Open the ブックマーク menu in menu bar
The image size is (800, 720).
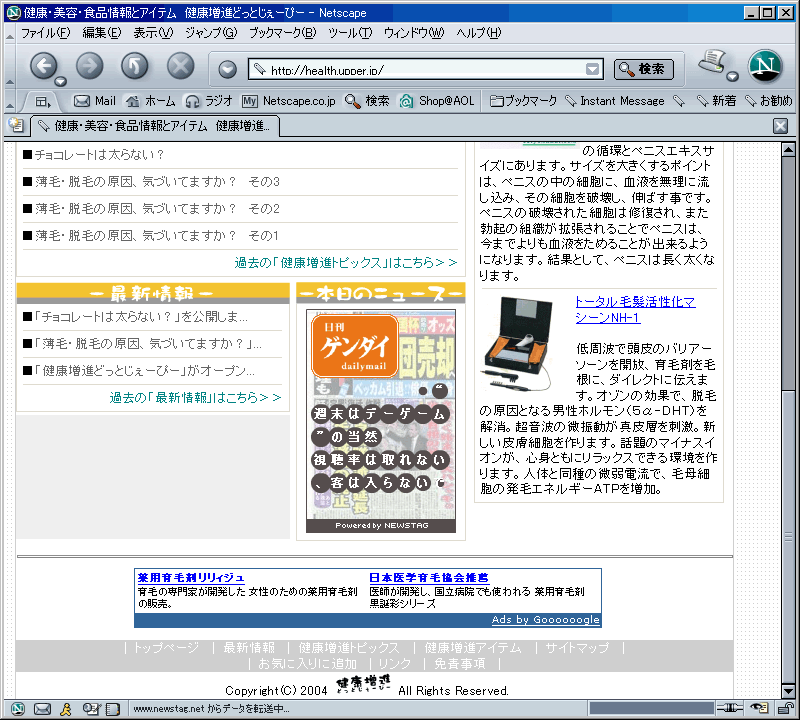(282, 33)
